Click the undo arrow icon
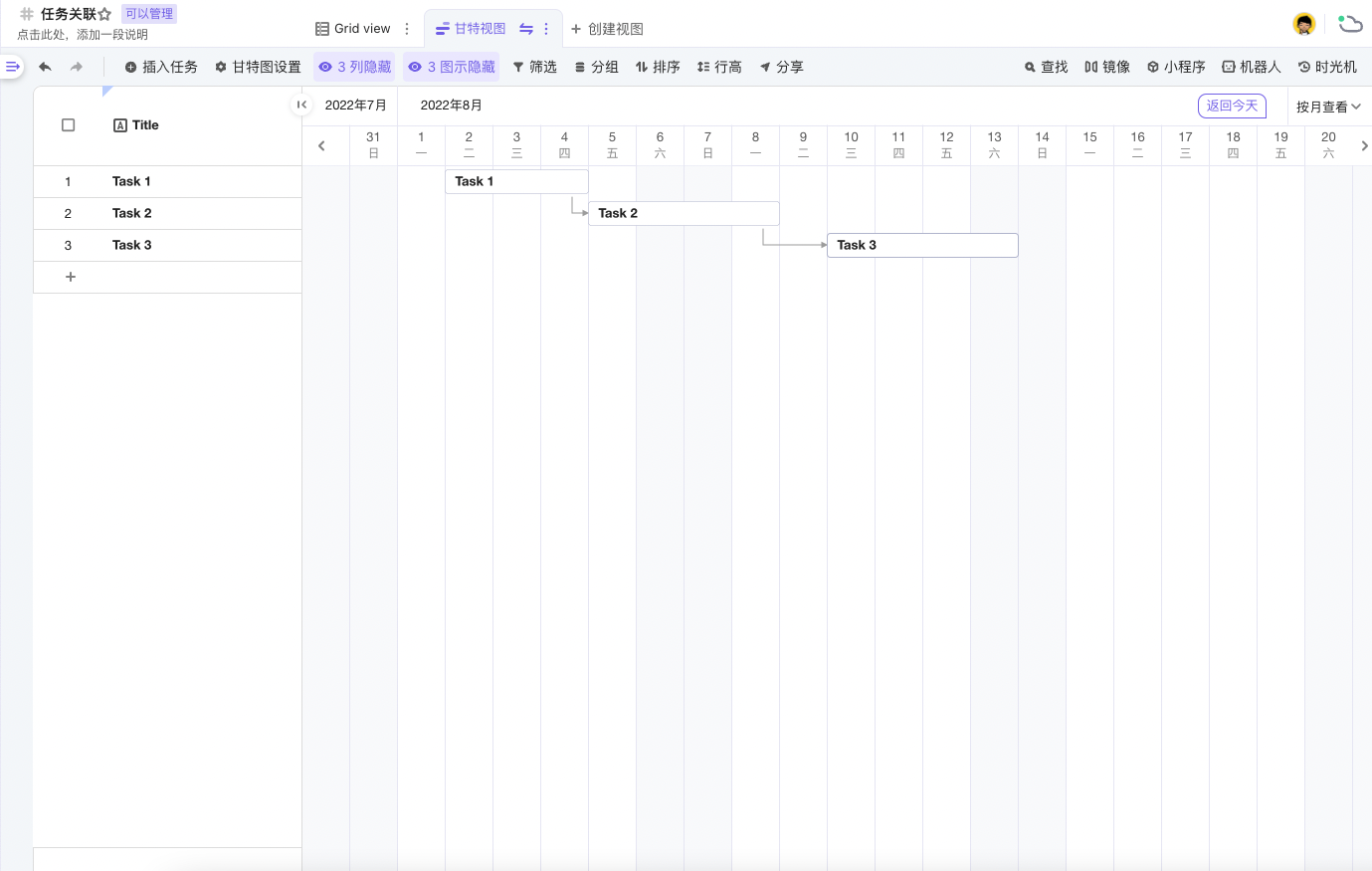The height and width of the screenshot is (871, 1372). (45, 67)
